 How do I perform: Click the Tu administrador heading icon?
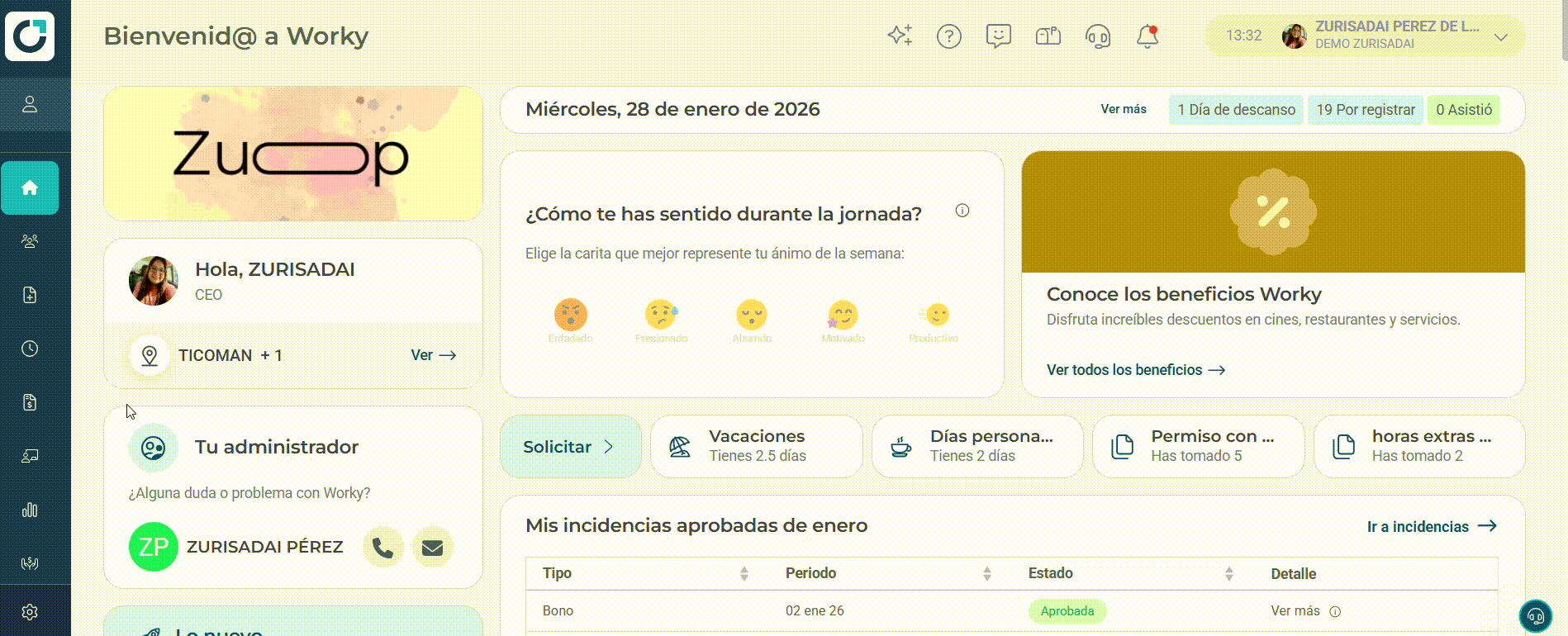tap(154, 448)
